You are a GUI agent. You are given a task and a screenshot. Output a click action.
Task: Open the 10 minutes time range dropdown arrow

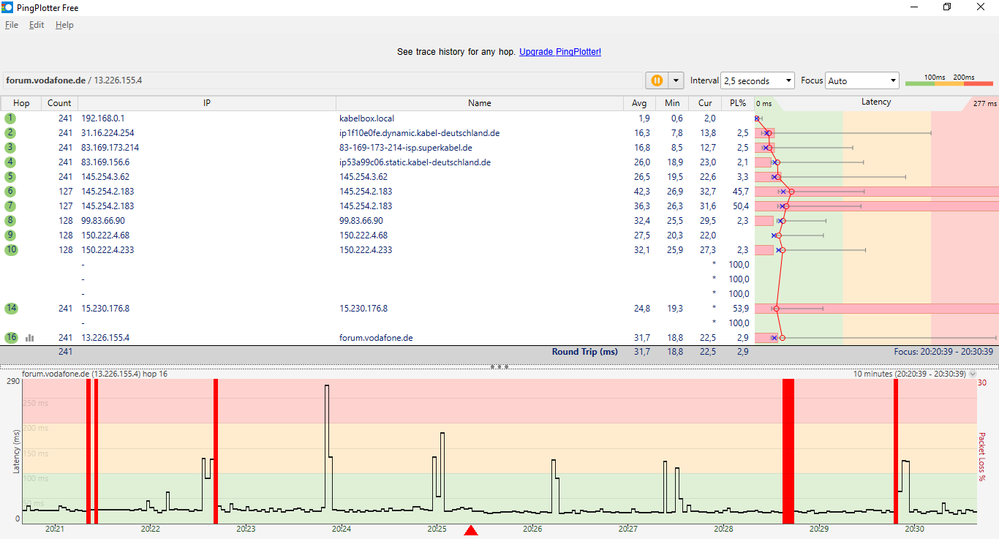(x=972, y=374)
